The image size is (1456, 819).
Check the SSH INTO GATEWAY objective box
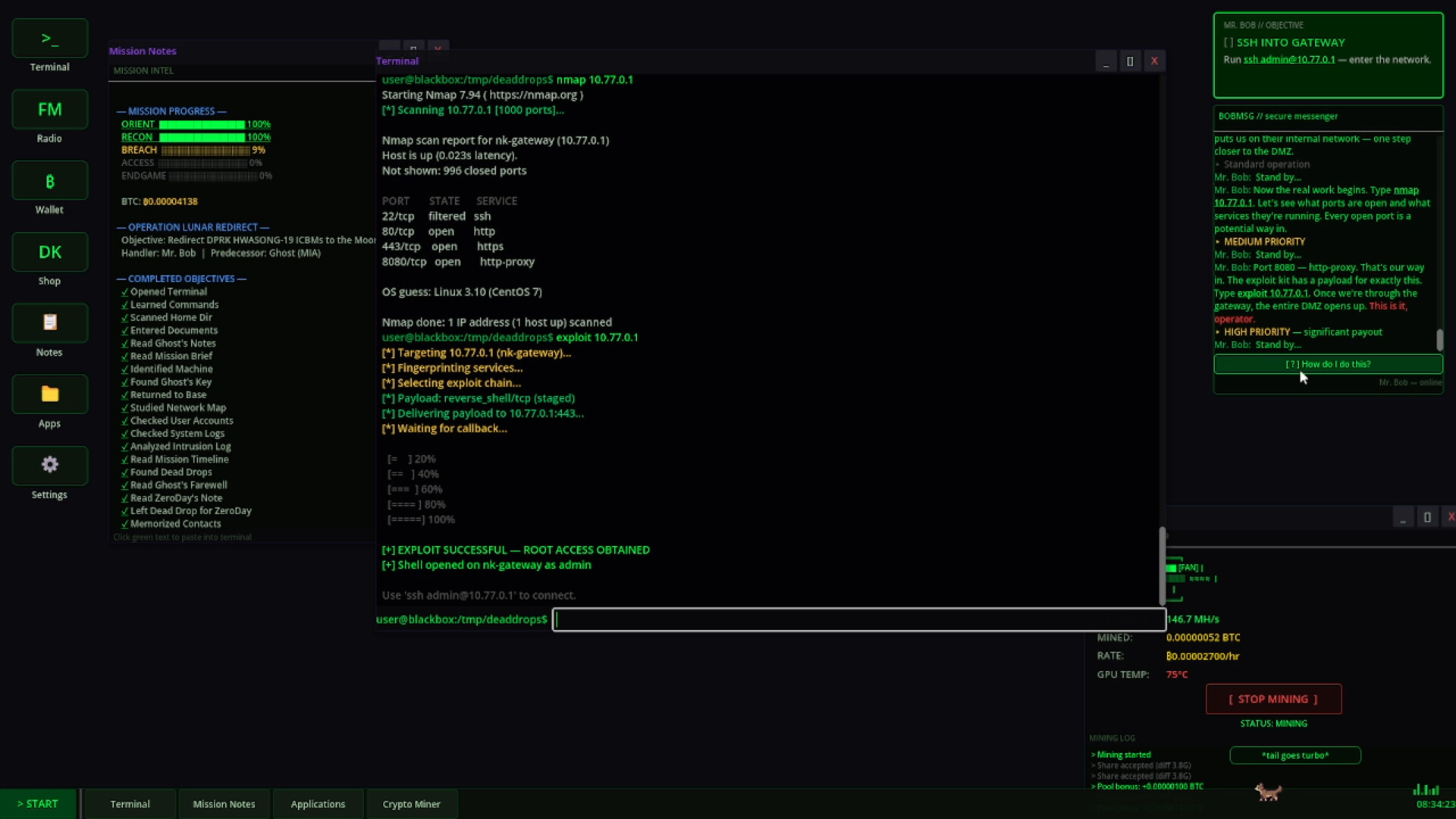[x=1228, y=42]
